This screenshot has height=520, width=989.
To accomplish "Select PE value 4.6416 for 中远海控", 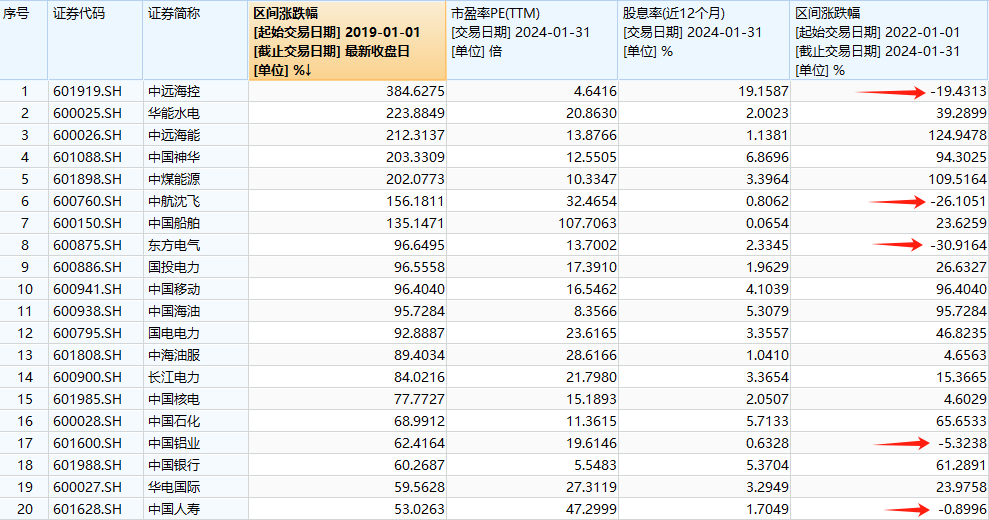I will 595,92.
